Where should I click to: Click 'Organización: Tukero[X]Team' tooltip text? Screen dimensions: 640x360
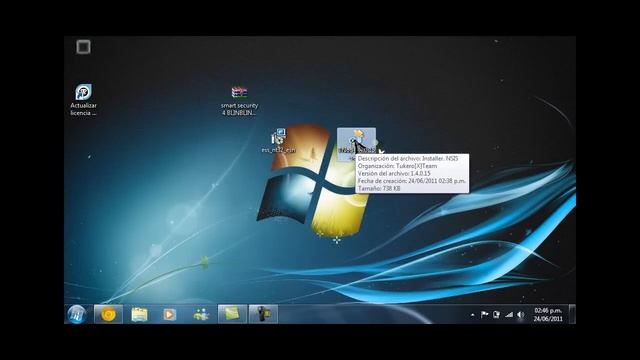point(397,166)
